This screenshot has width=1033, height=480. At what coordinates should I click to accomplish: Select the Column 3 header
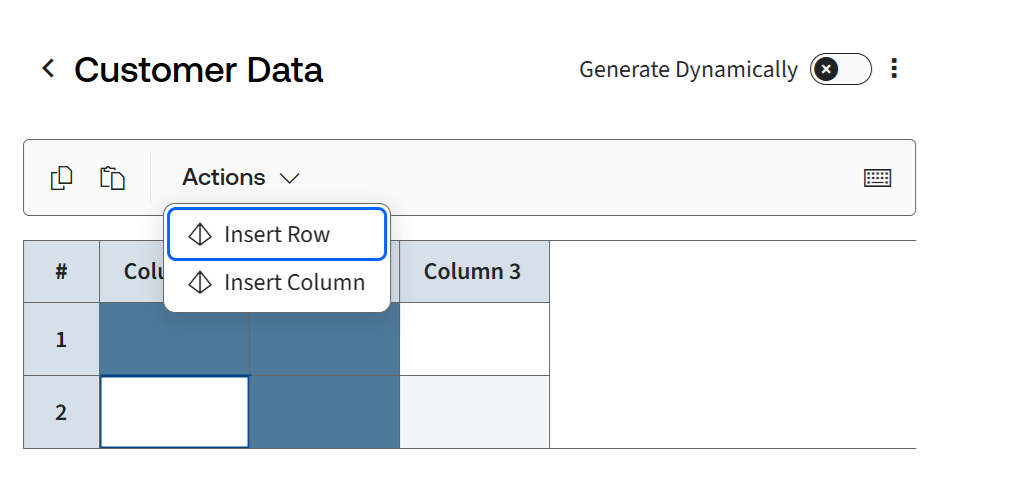coord(474,272)
